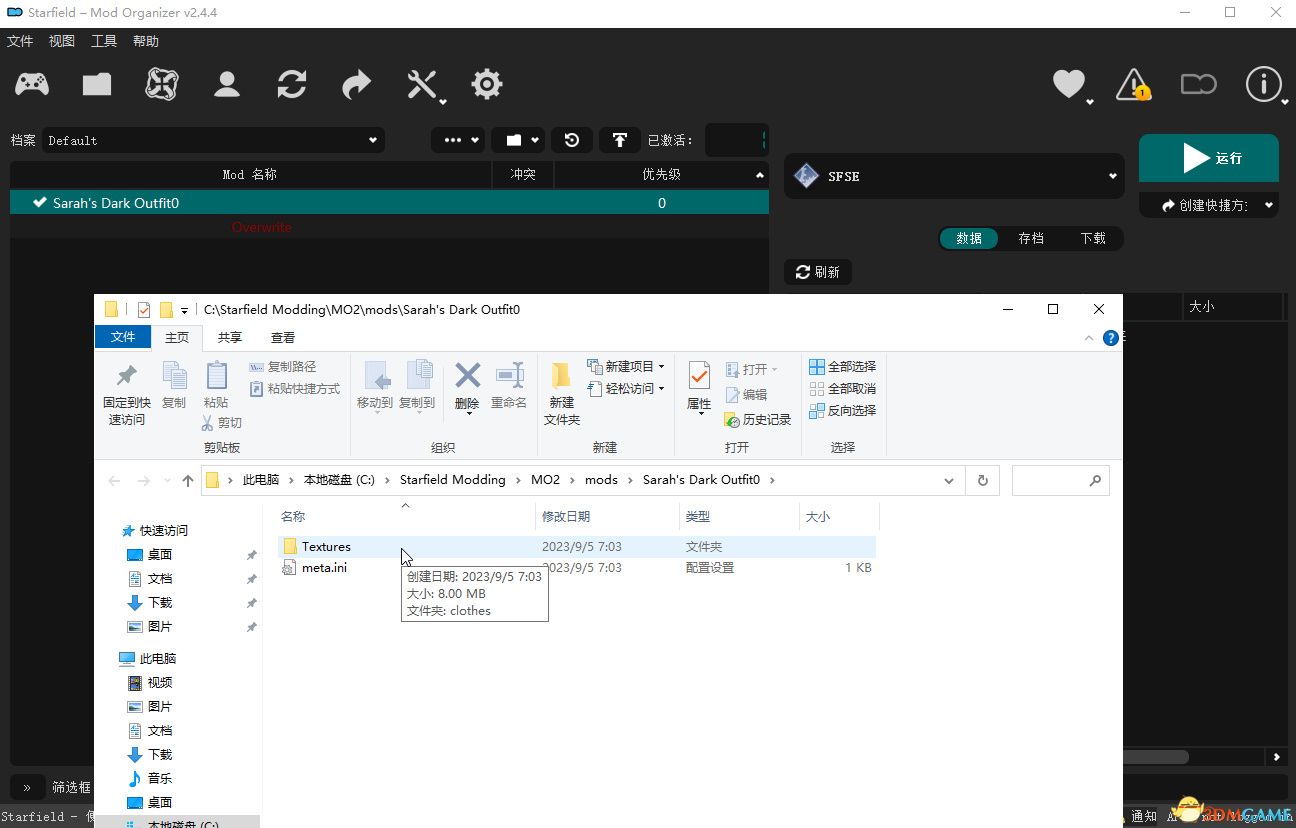Click the 刷新 refresh button under SFSE
Image resolution: width=1296 pixels, height=828 pixels.
pyautogui.click(x=818, y=272)
